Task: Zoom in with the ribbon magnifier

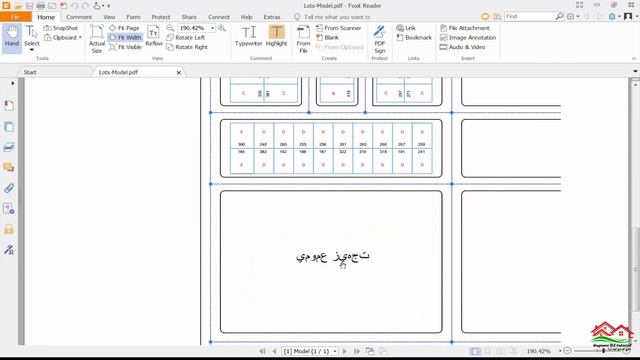Action: point(222,28)
